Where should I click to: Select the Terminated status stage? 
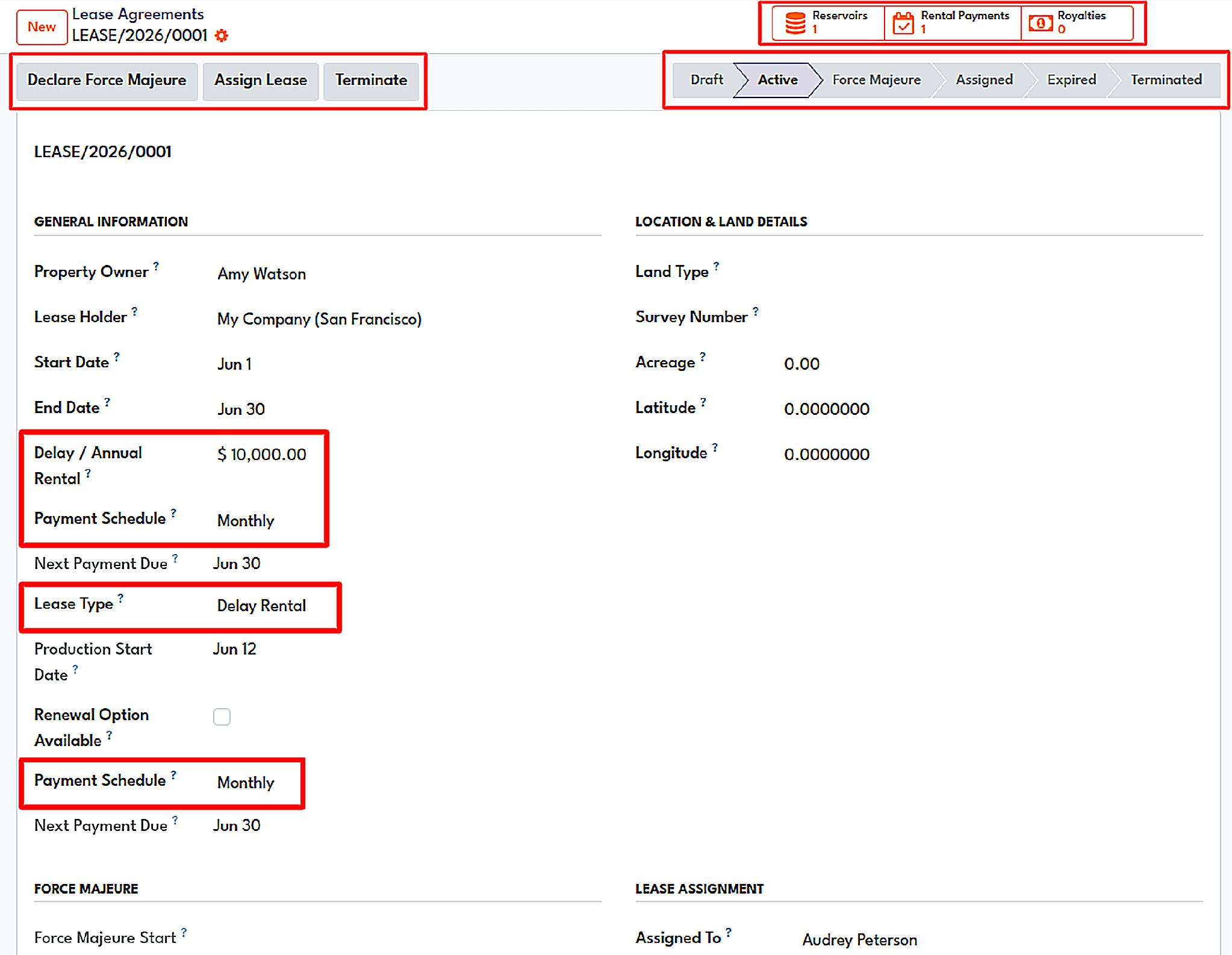coord(1166,80)
